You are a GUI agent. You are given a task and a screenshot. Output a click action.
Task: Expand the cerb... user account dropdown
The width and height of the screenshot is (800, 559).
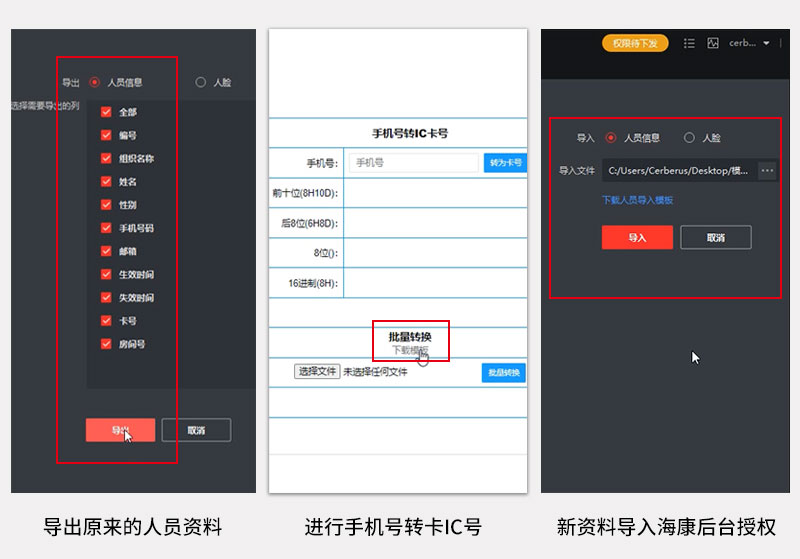tap(750, 44)
